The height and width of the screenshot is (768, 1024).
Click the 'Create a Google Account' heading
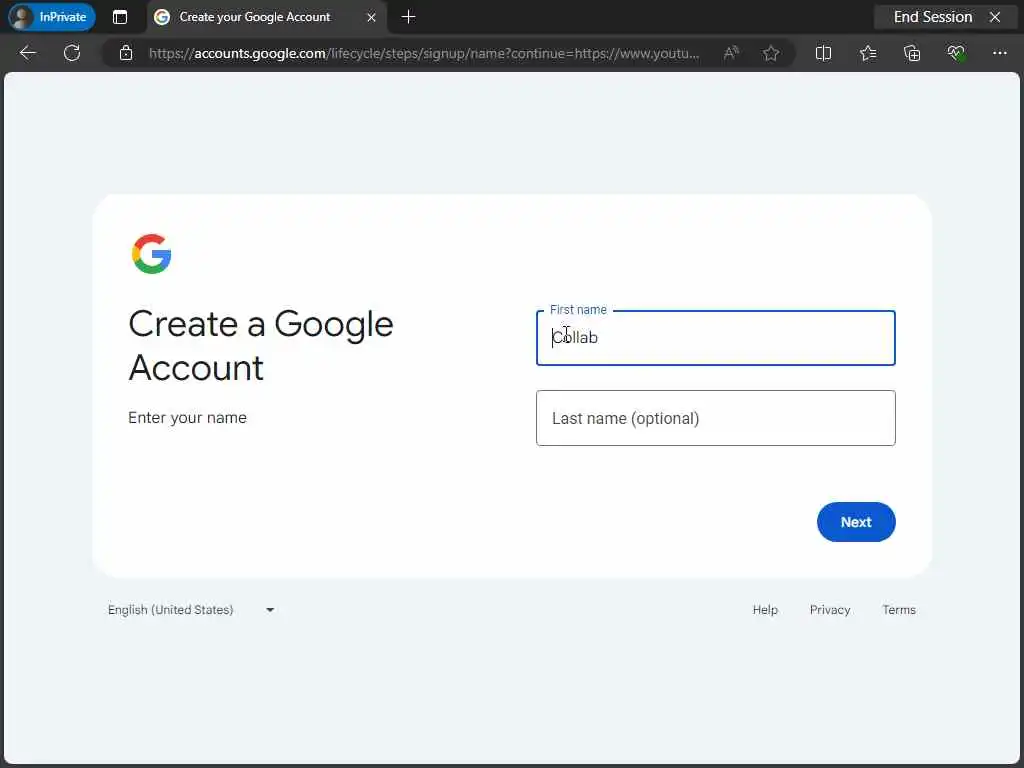pyautogui.click(x=261, y=345)
